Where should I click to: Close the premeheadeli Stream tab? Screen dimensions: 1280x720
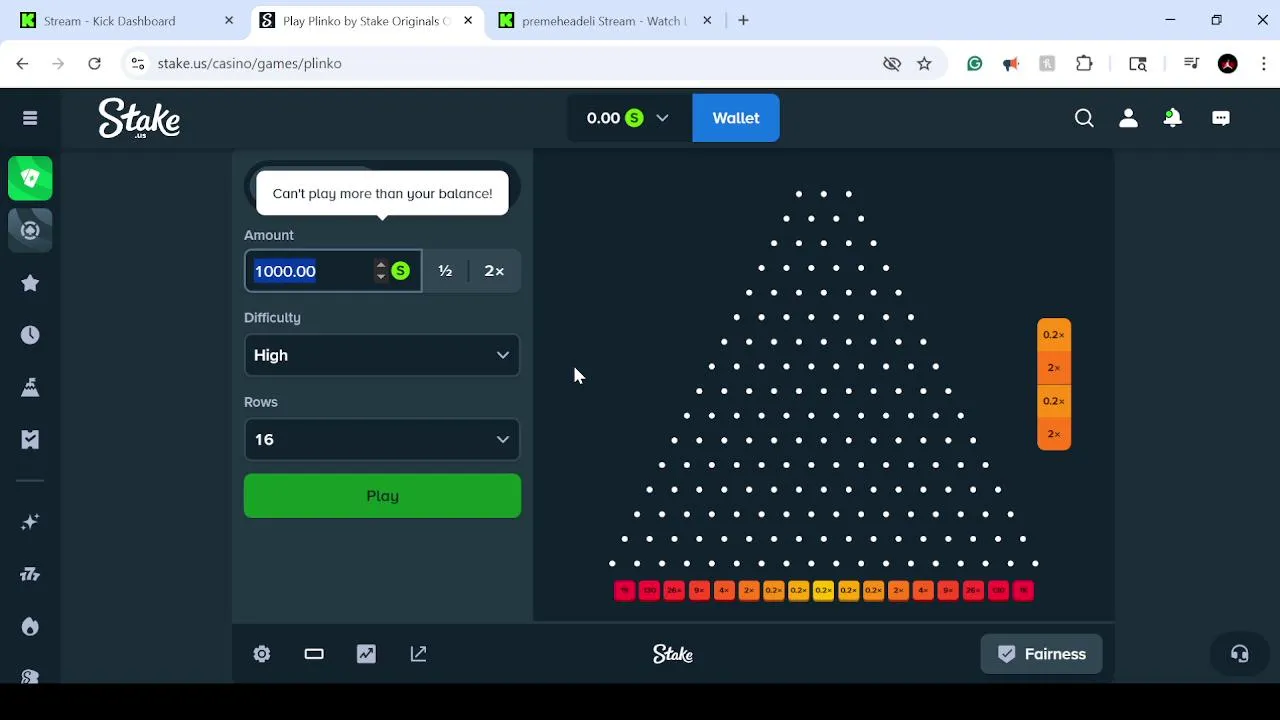tap(707, 21)
